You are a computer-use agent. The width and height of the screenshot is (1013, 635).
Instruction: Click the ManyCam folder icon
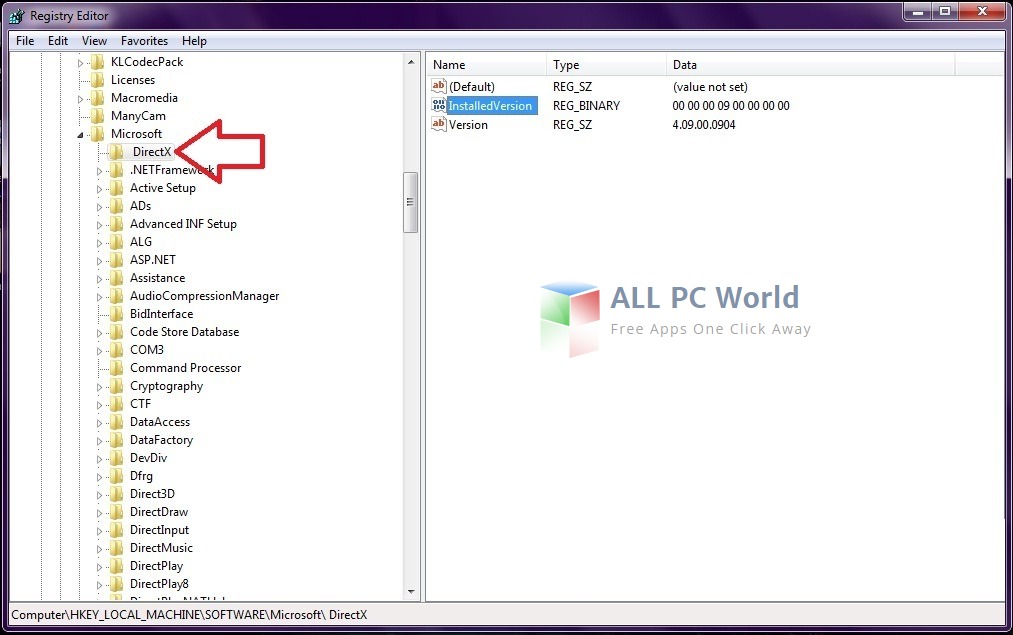(x=98, y=116)
